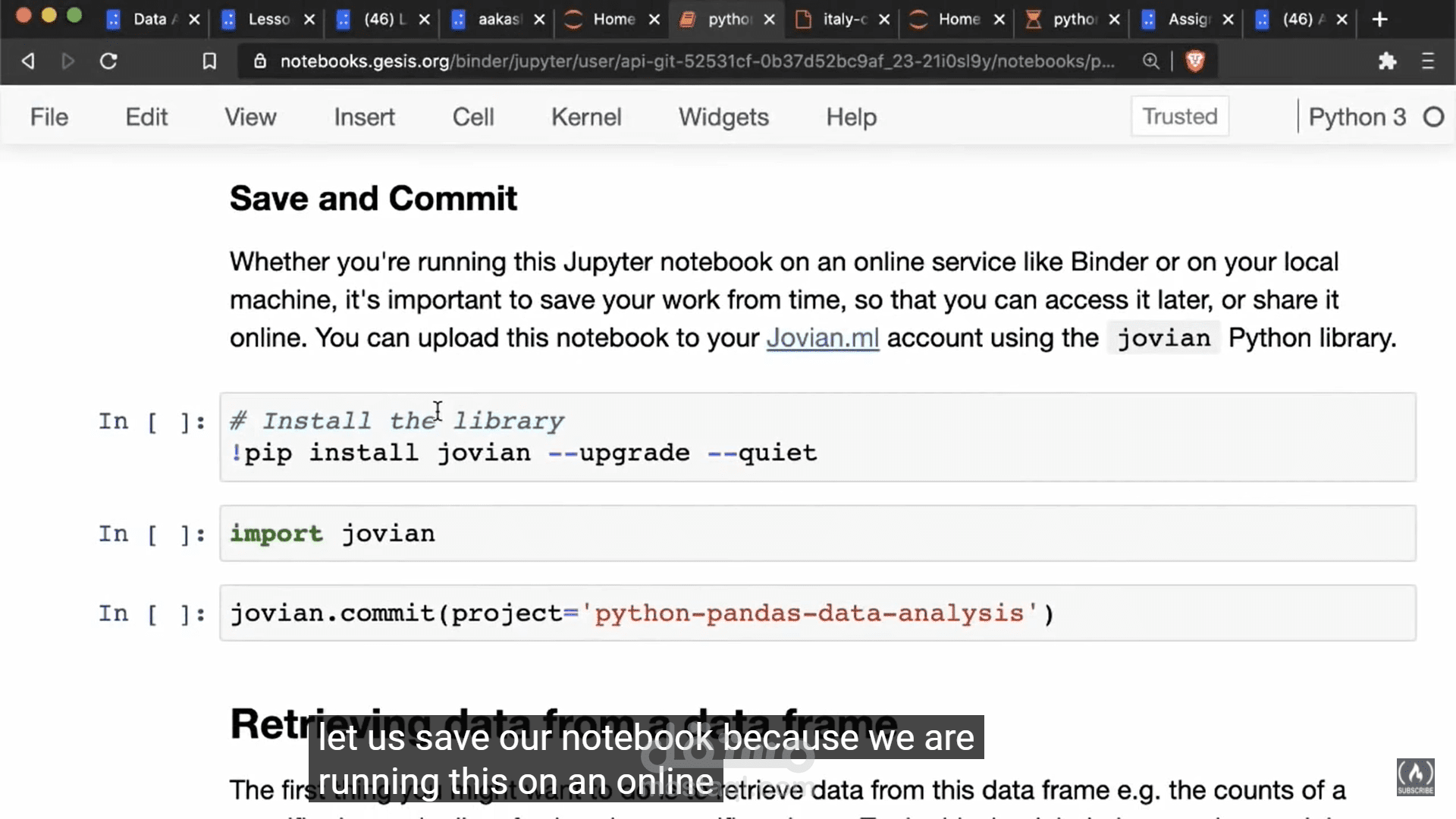
Task: Expand the File menu
Action: click(49, 117)
